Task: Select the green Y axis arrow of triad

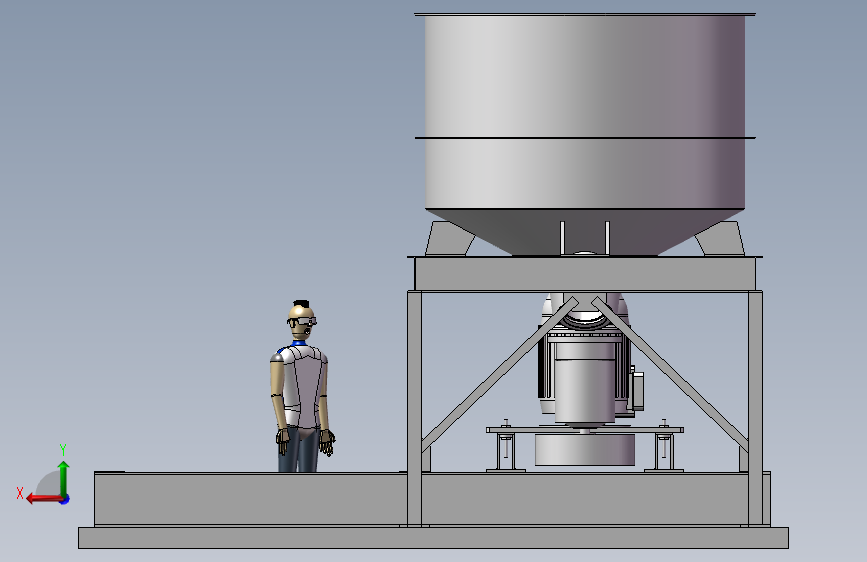Action: click(x=64, y=477)
